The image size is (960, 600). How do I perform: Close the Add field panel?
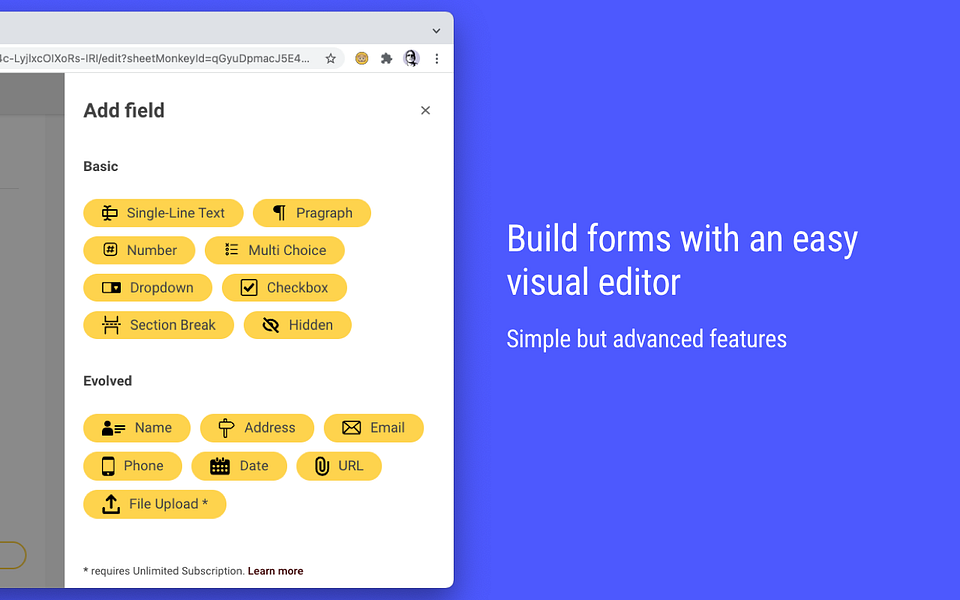tap(426, 110)
